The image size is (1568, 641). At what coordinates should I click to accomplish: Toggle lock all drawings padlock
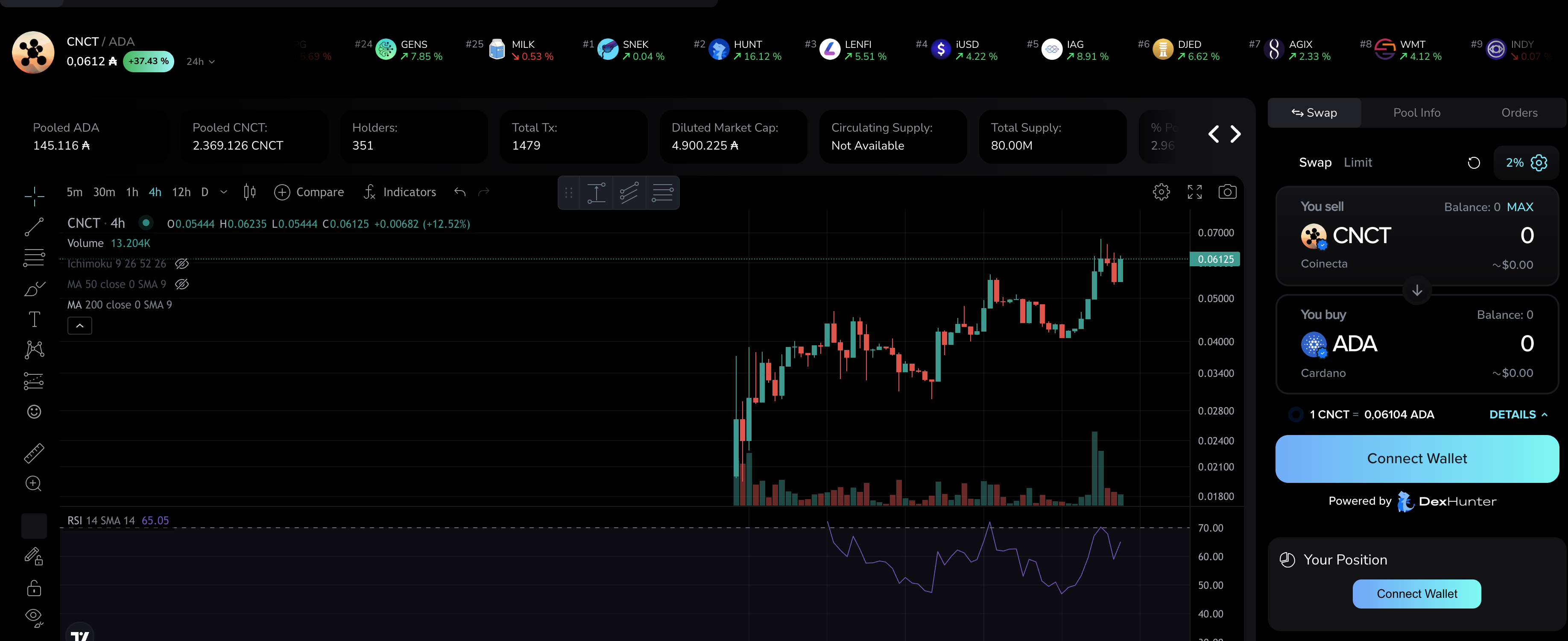[x=34, y=588]
